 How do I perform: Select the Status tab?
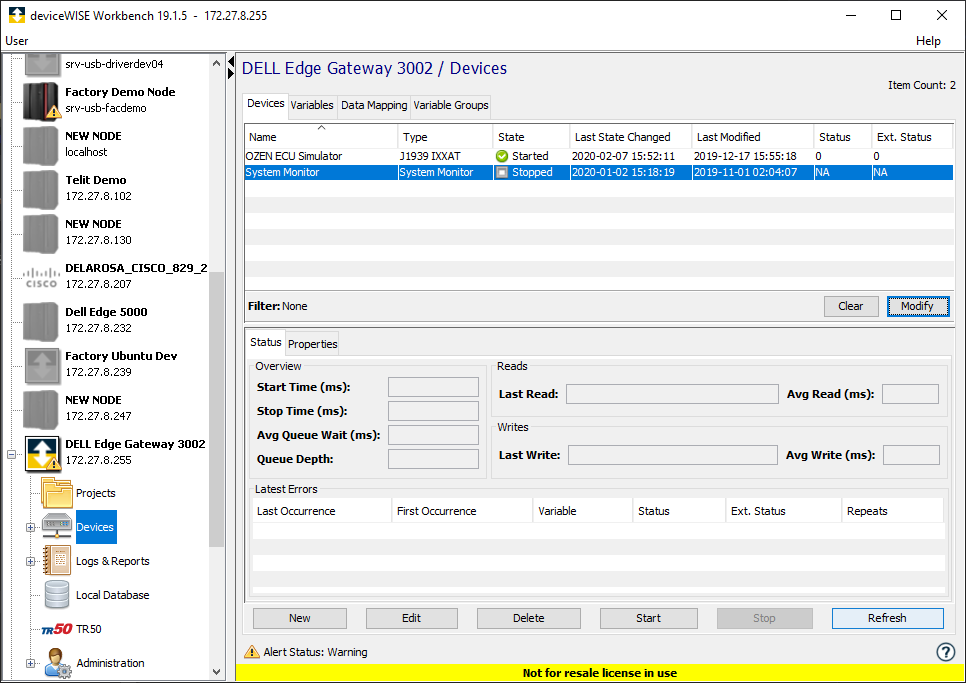pyautogui.click(x=266, y=342)
